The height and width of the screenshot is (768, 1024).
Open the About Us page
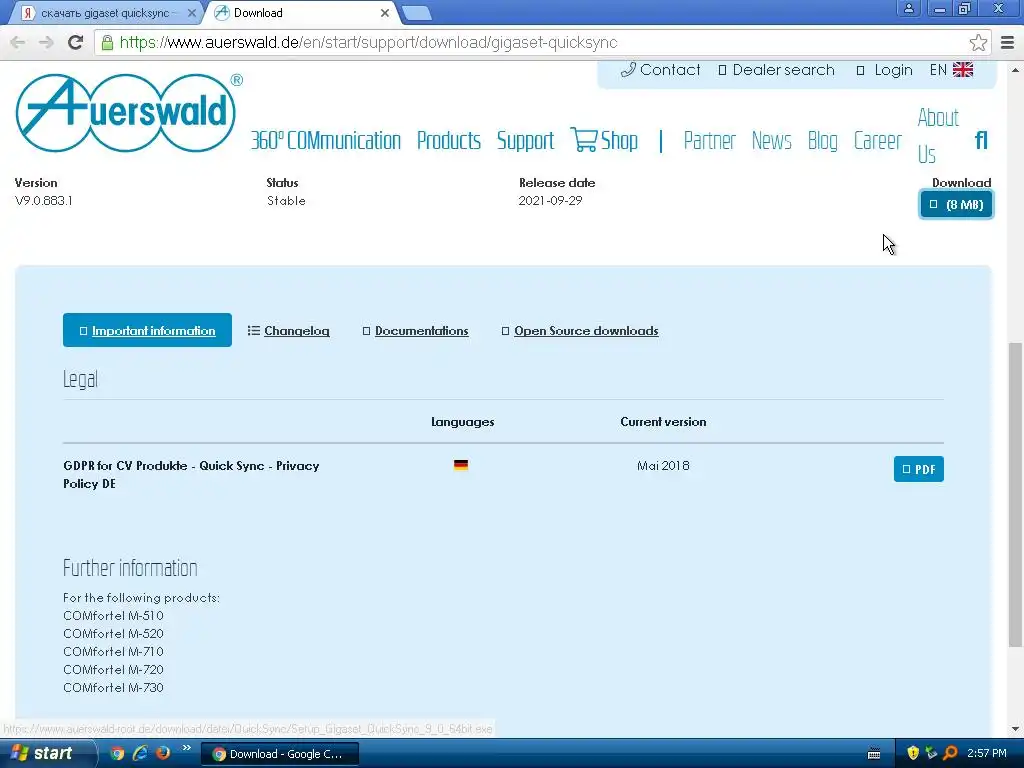pyautogui.click(x=938, y=136)
